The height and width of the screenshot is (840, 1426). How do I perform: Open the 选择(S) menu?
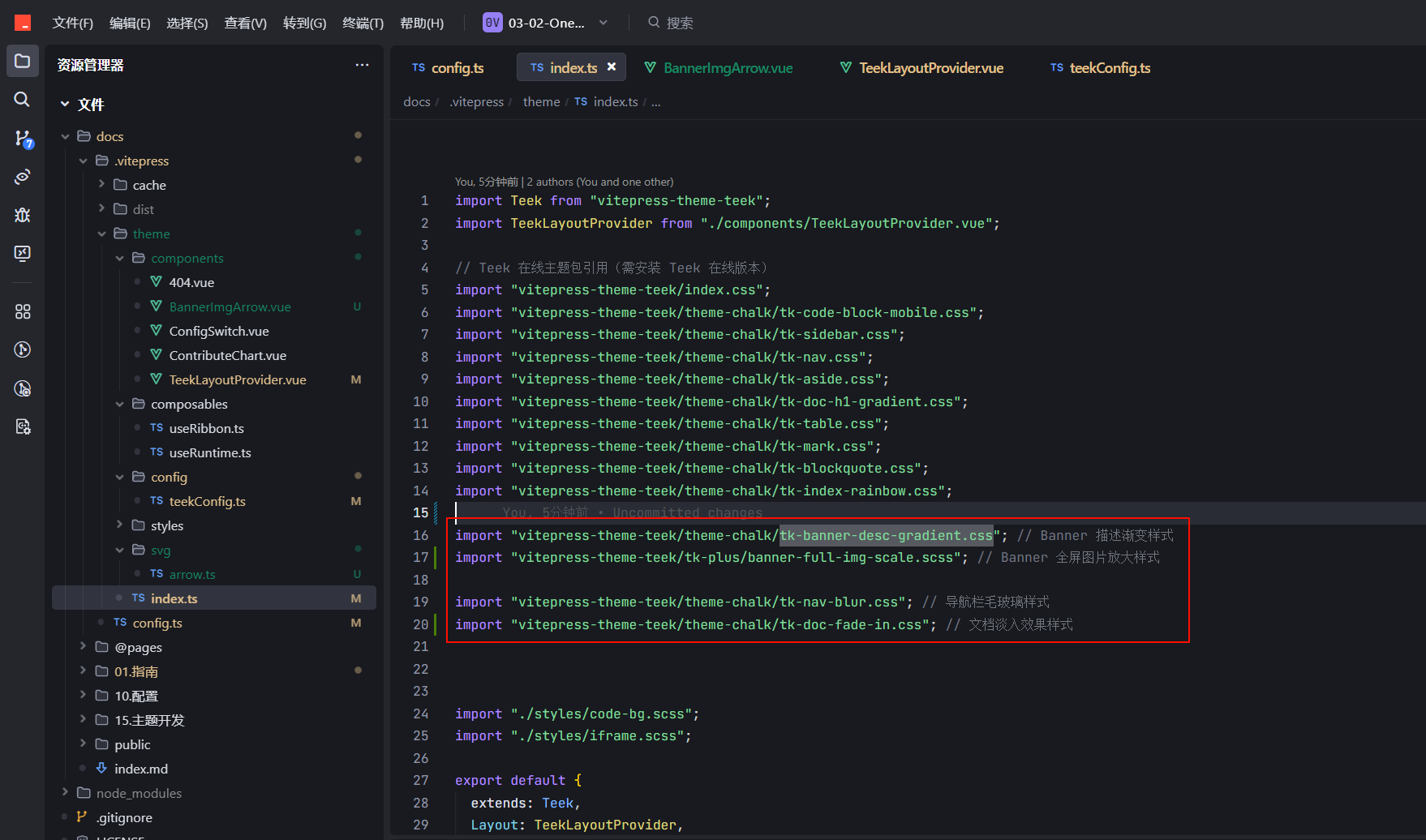[x=187, y=23]
